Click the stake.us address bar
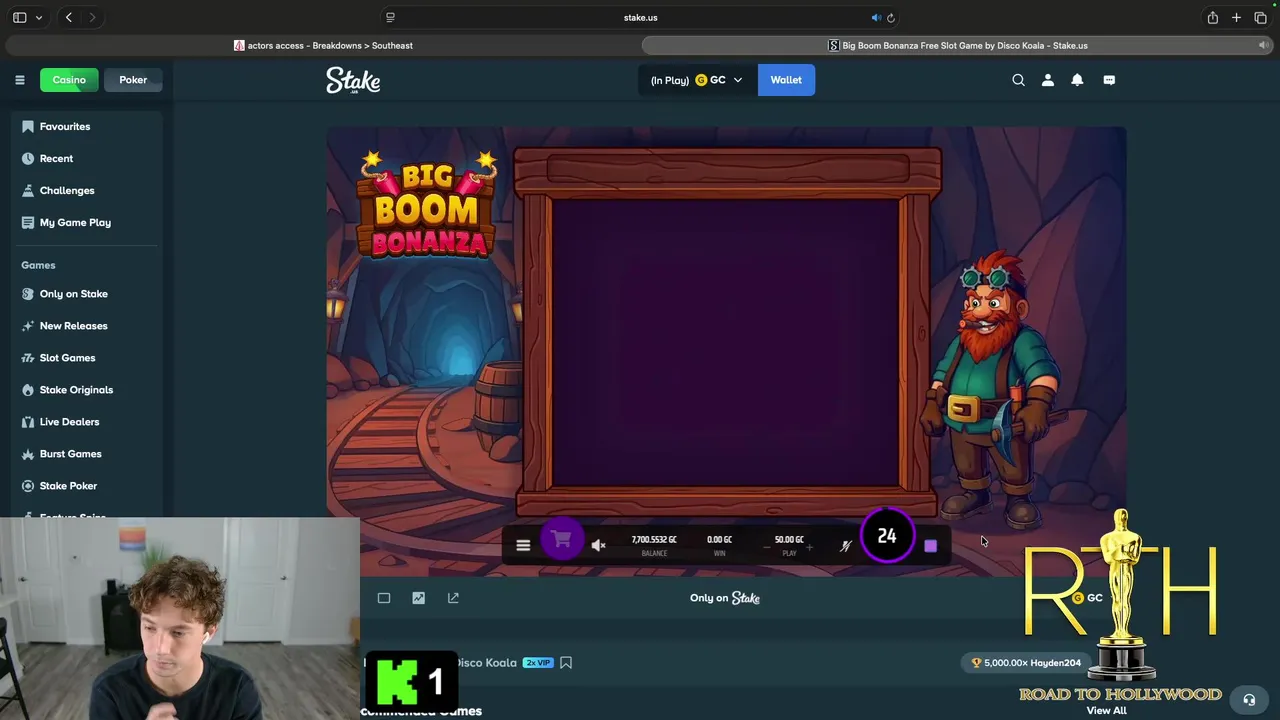The image size is (1280, 720). (640, 17)
